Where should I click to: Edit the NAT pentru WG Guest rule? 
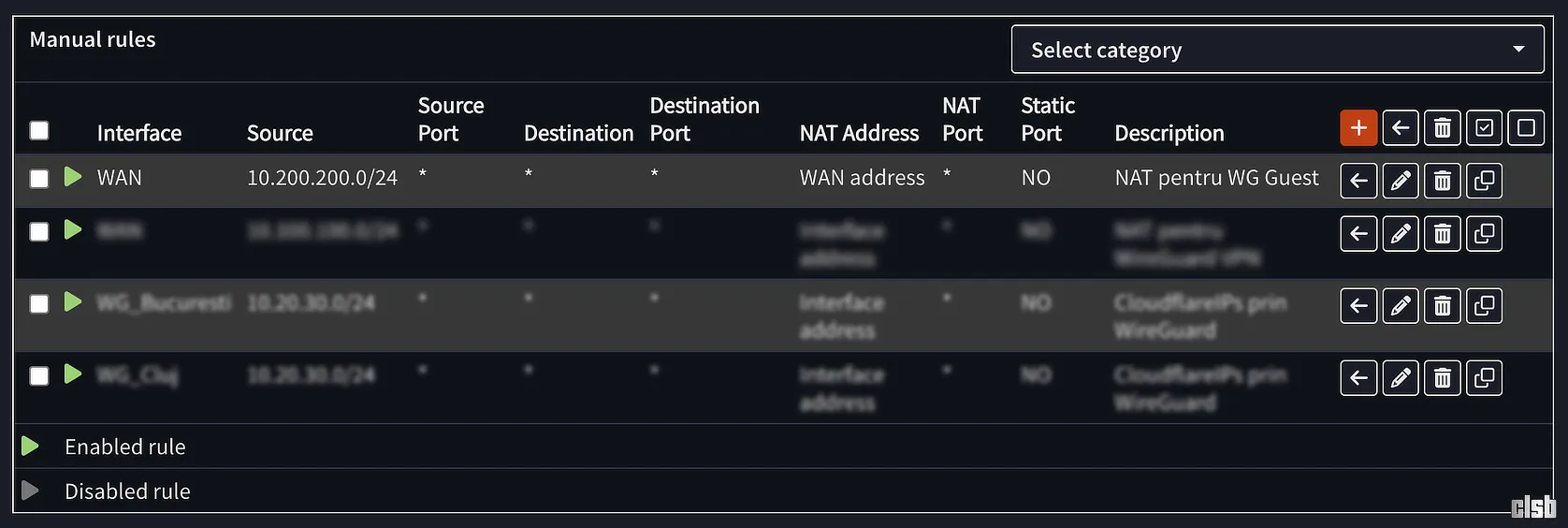(1401, 181)
